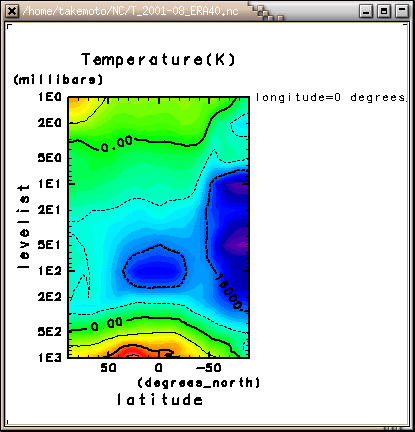Click the (degrees_north) unit label
The image size is (415, 432).
[x=199, y=382]
